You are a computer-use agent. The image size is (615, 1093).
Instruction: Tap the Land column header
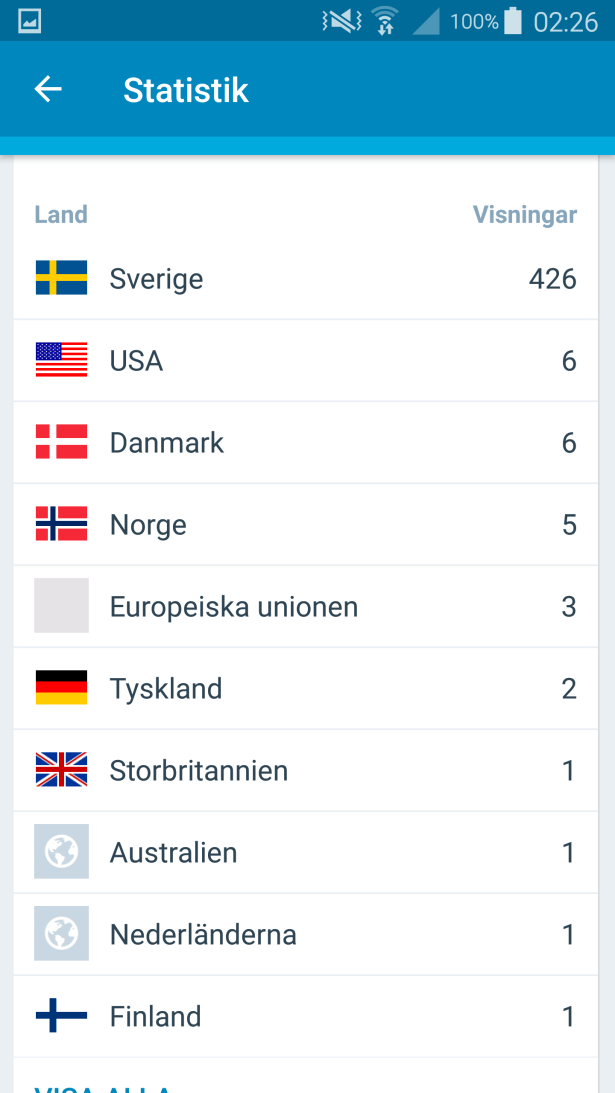pyautogui.click(x=61, y=215)
